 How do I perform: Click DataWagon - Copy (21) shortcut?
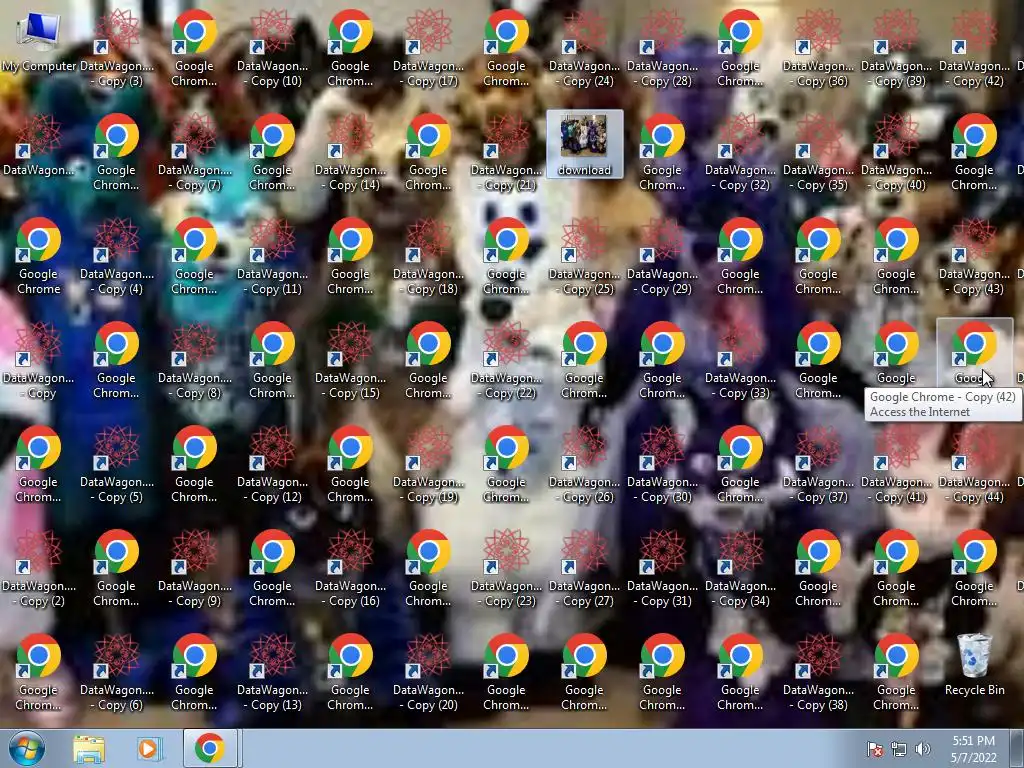507,151
